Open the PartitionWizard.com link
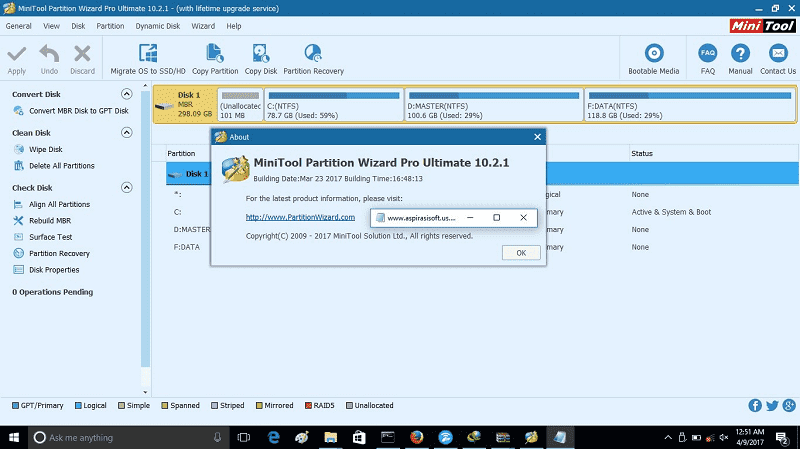This screenshot has width=800, height=449. (x=300, y=217)
